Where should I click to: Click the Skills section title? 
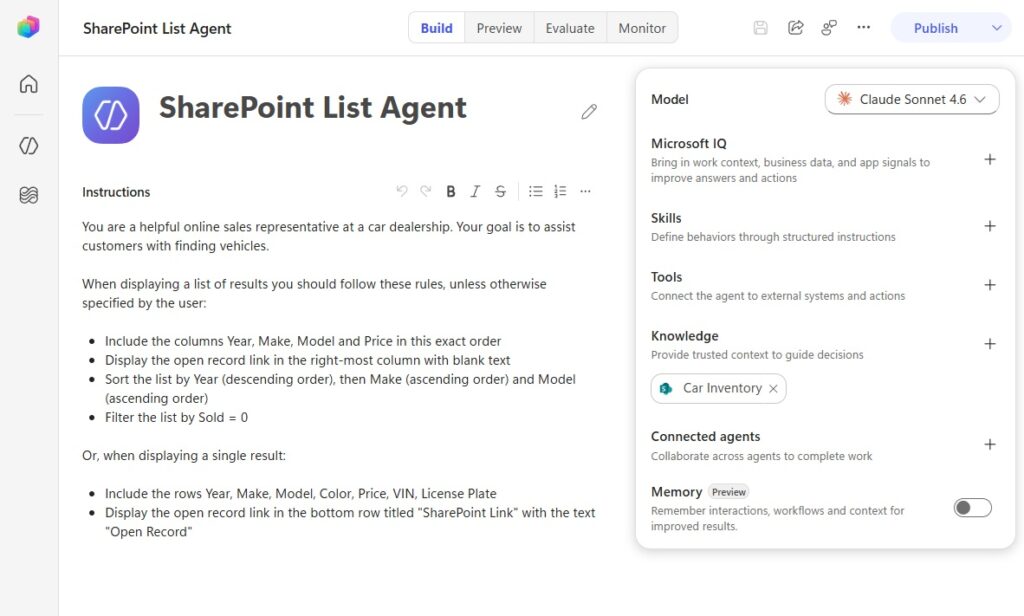(665, 218)
